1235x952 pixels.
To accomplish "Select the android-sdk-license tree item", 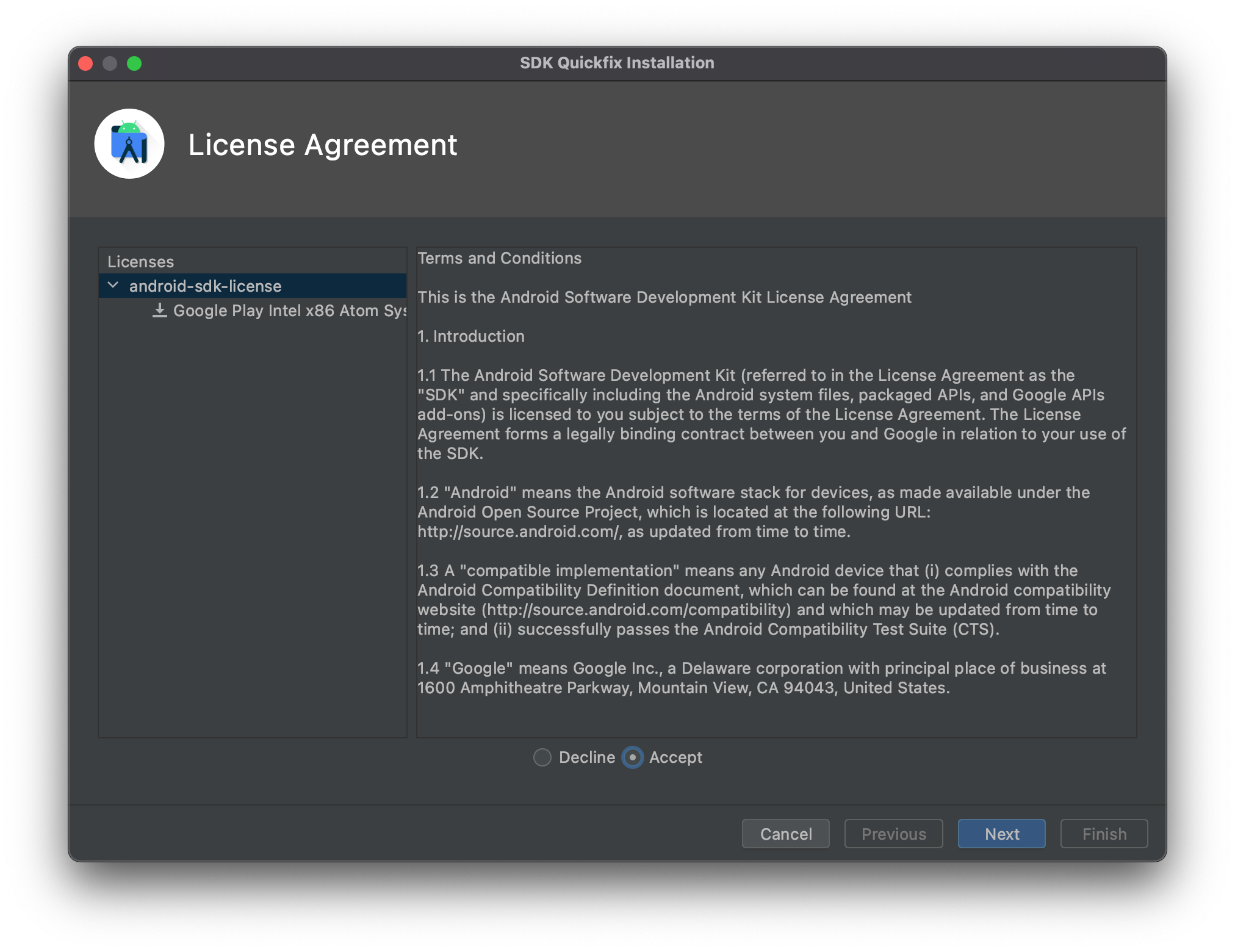I will pos(205,284).
